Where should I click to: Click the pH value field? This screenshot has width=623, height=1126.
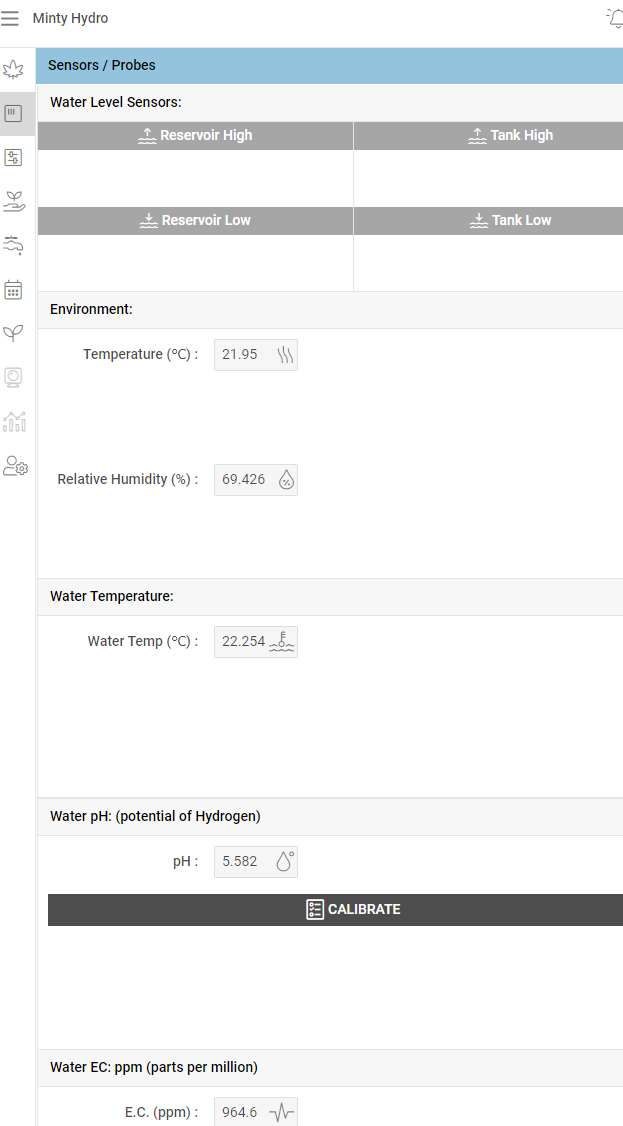coord(242,862)
